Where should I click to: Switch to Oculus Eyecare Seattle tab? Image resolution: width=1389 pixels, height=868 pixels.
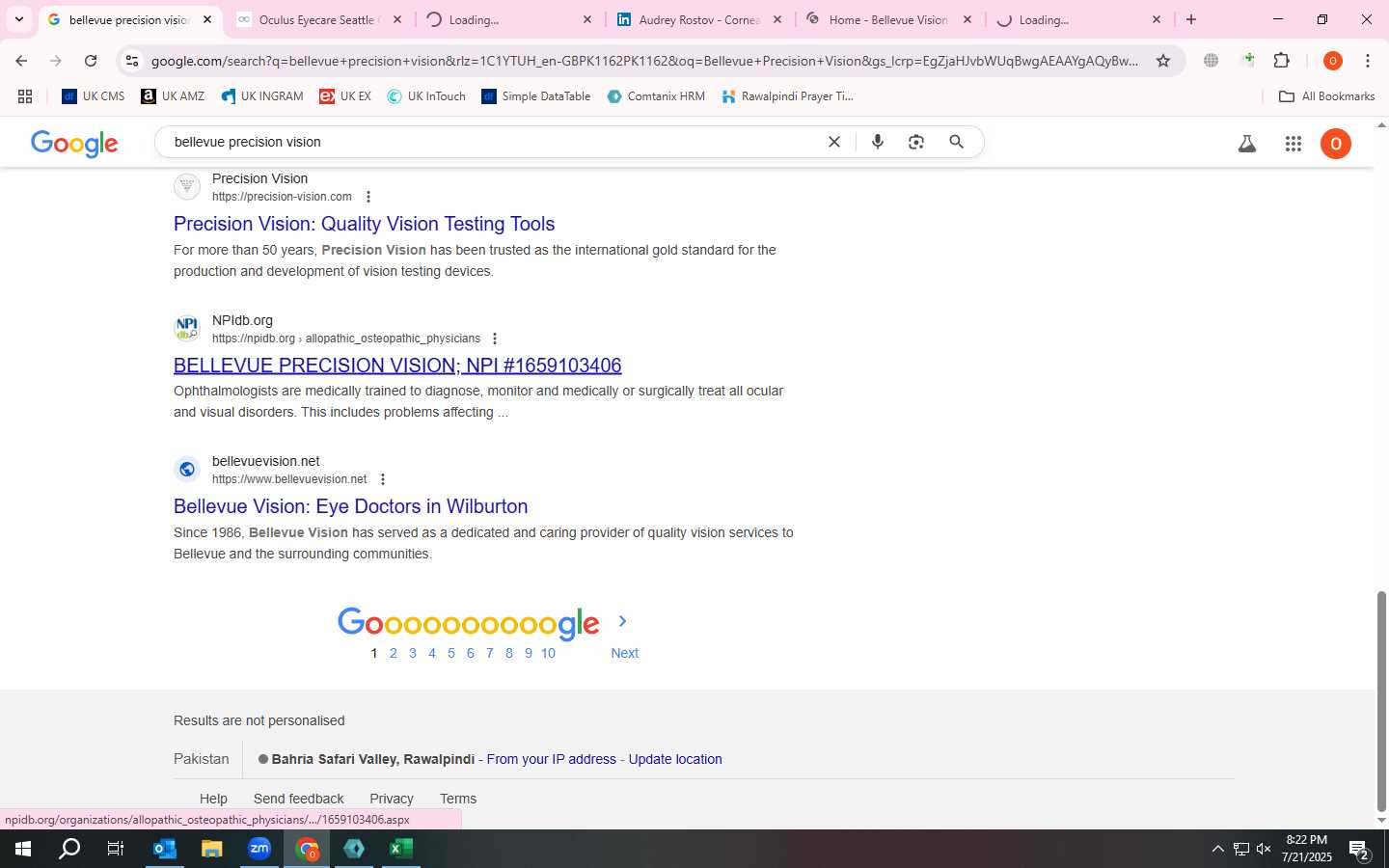click(x=318, y=19)
